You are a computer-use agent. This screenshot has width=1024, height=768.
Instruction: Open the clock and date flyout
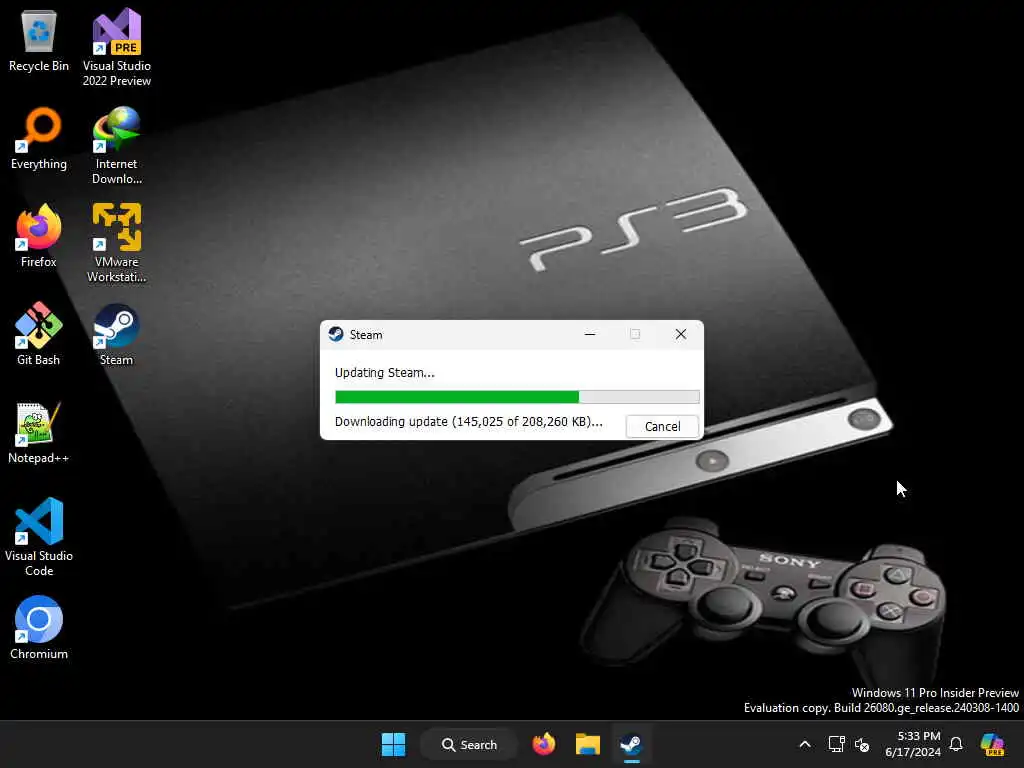click(x=912, y=744)
